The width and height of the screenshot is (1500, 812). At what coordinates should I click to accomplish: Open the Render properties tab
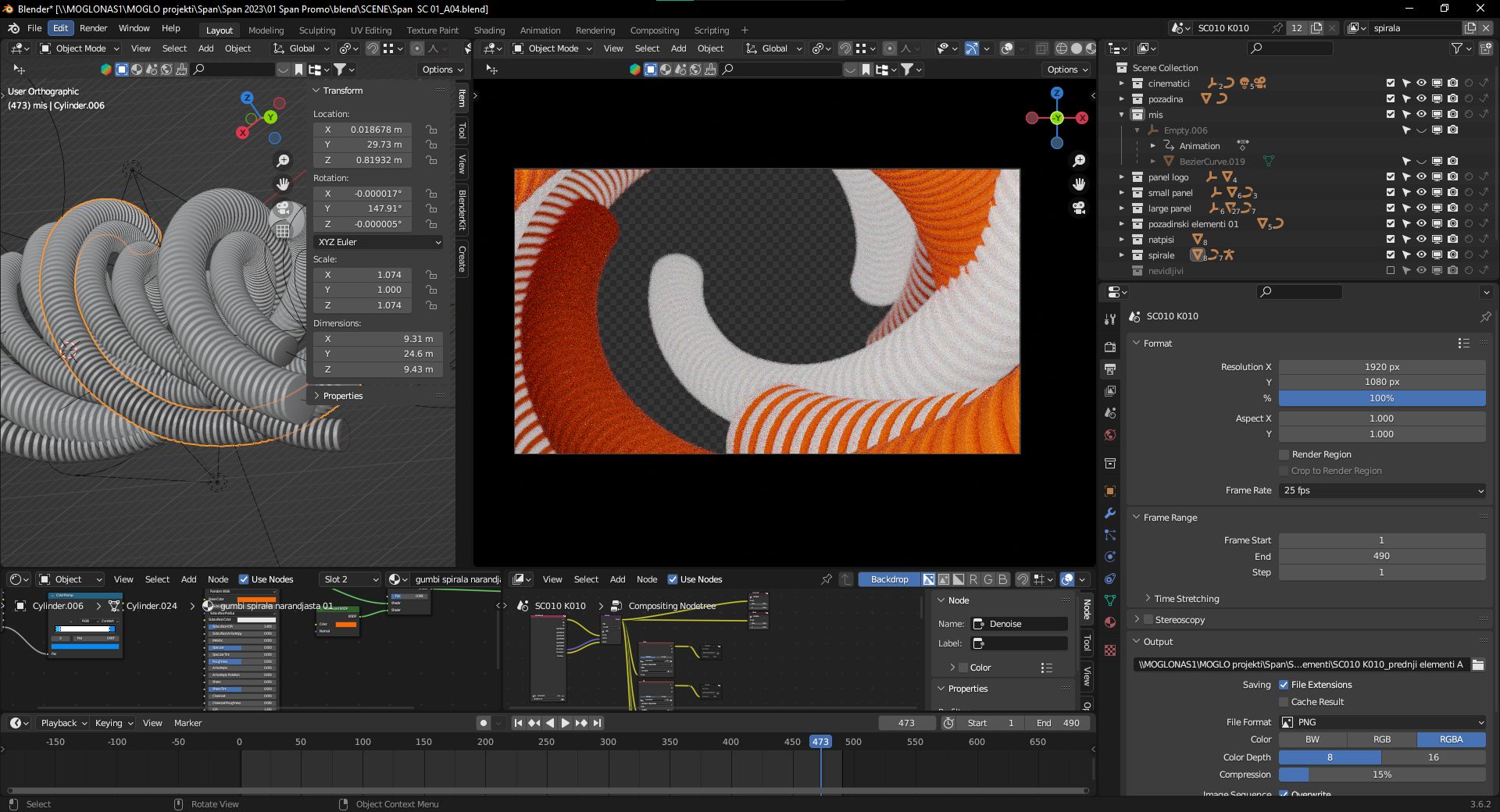click(x=1110, y=347)
